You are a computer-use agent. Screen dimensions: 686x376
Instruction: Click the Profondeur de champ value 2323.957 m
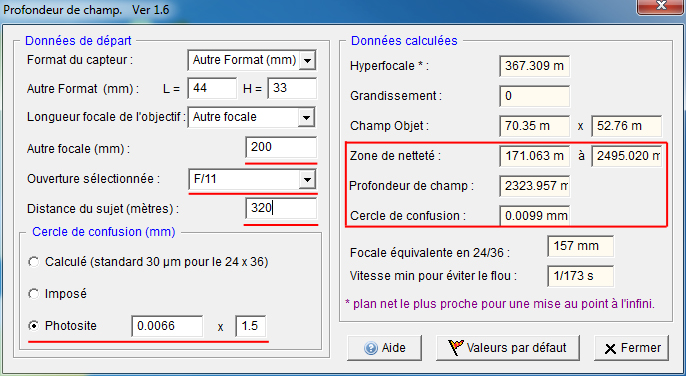(535, 186)
